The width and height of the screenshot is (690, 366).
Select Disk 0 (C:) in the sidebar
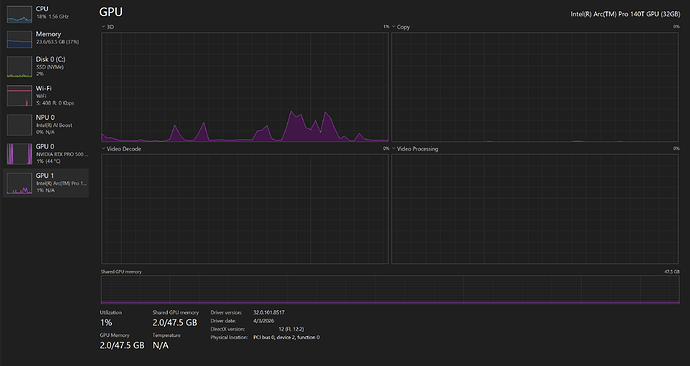(46, 66)
